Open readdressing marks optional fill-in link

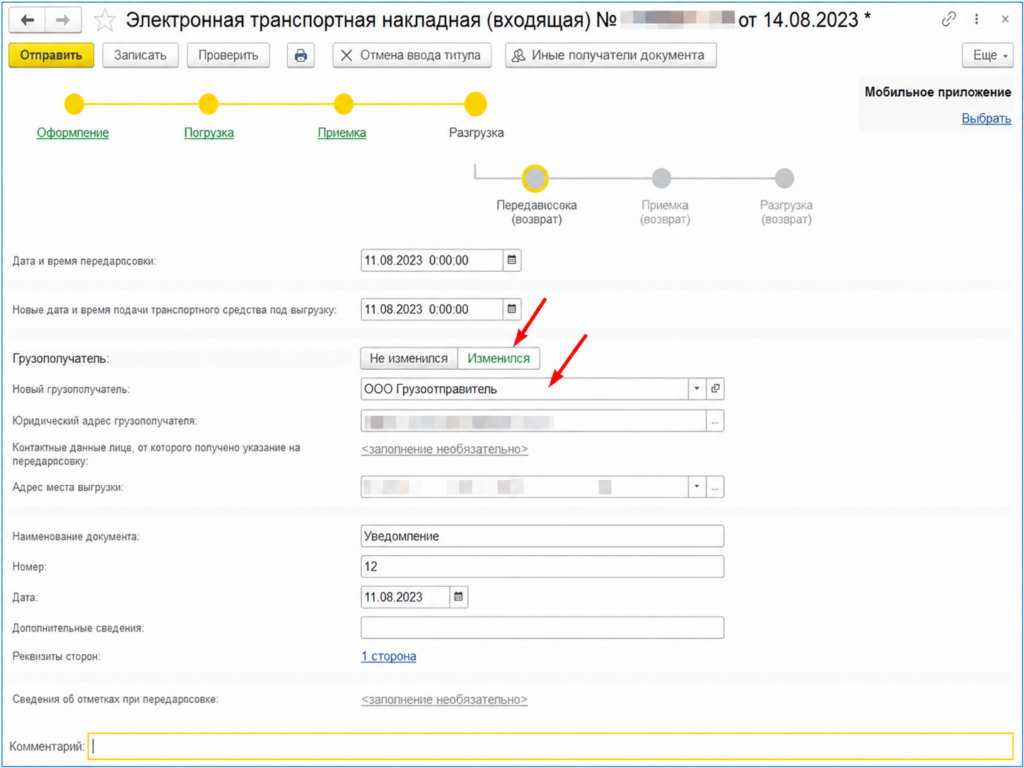(444, 699)
